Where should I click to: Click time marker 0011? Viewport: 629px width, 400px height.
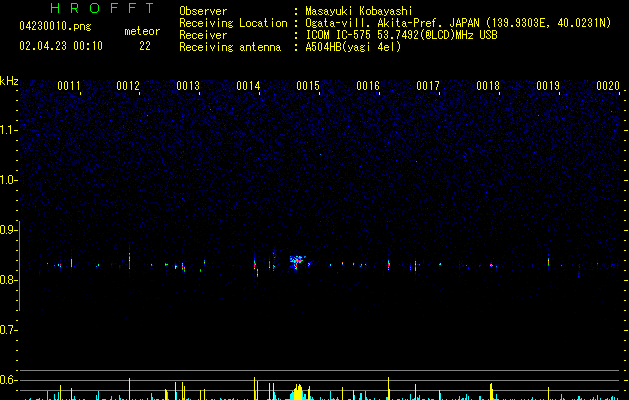point(69,86)
